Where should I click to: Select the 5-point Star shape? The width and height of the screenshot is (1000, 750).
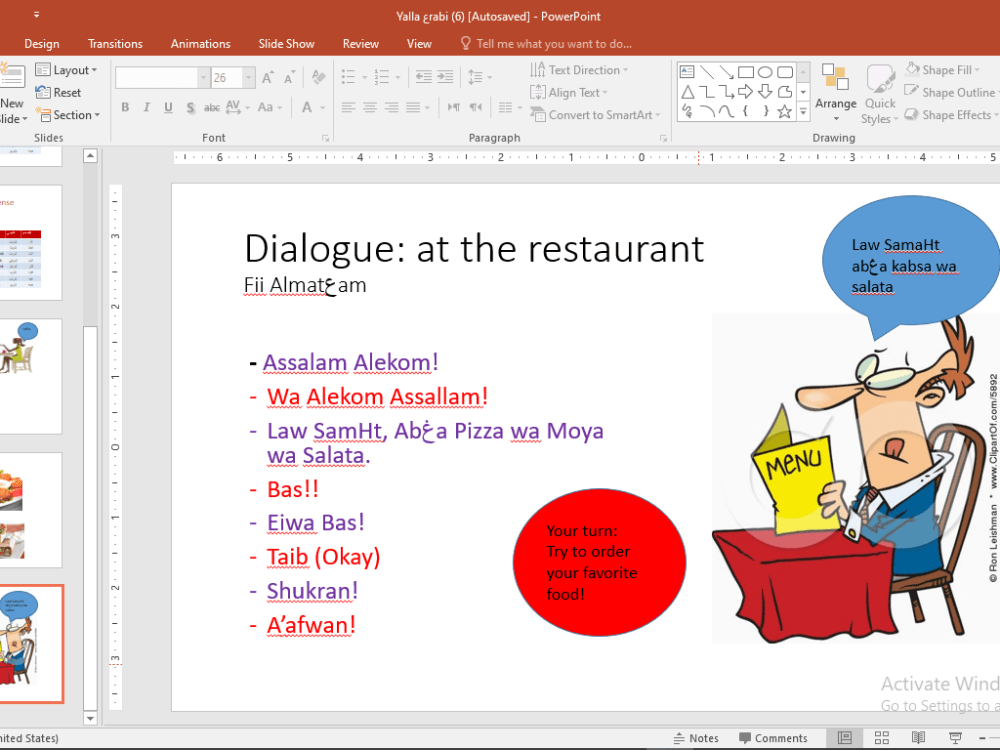click(784, 112)
